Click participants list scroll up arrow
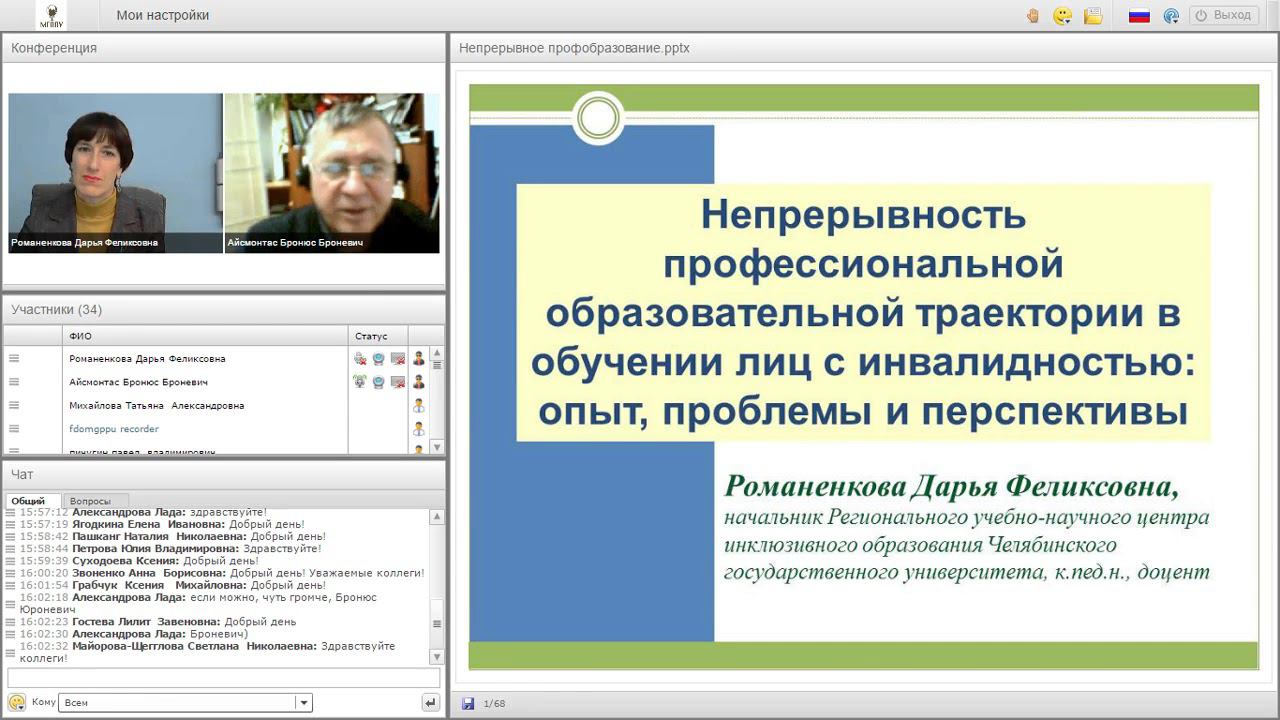This screenshot has height=720, width=1280. click(437, 352)
